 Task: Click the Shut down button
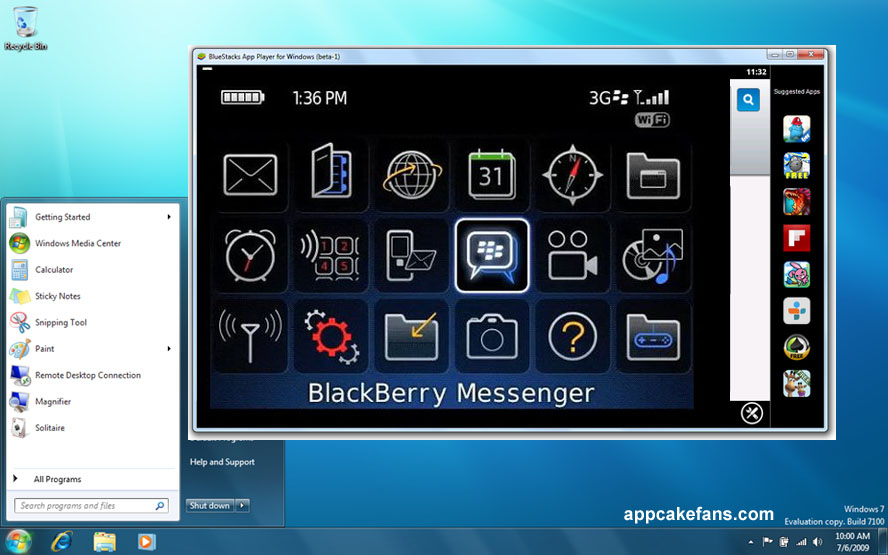(210, 505)
